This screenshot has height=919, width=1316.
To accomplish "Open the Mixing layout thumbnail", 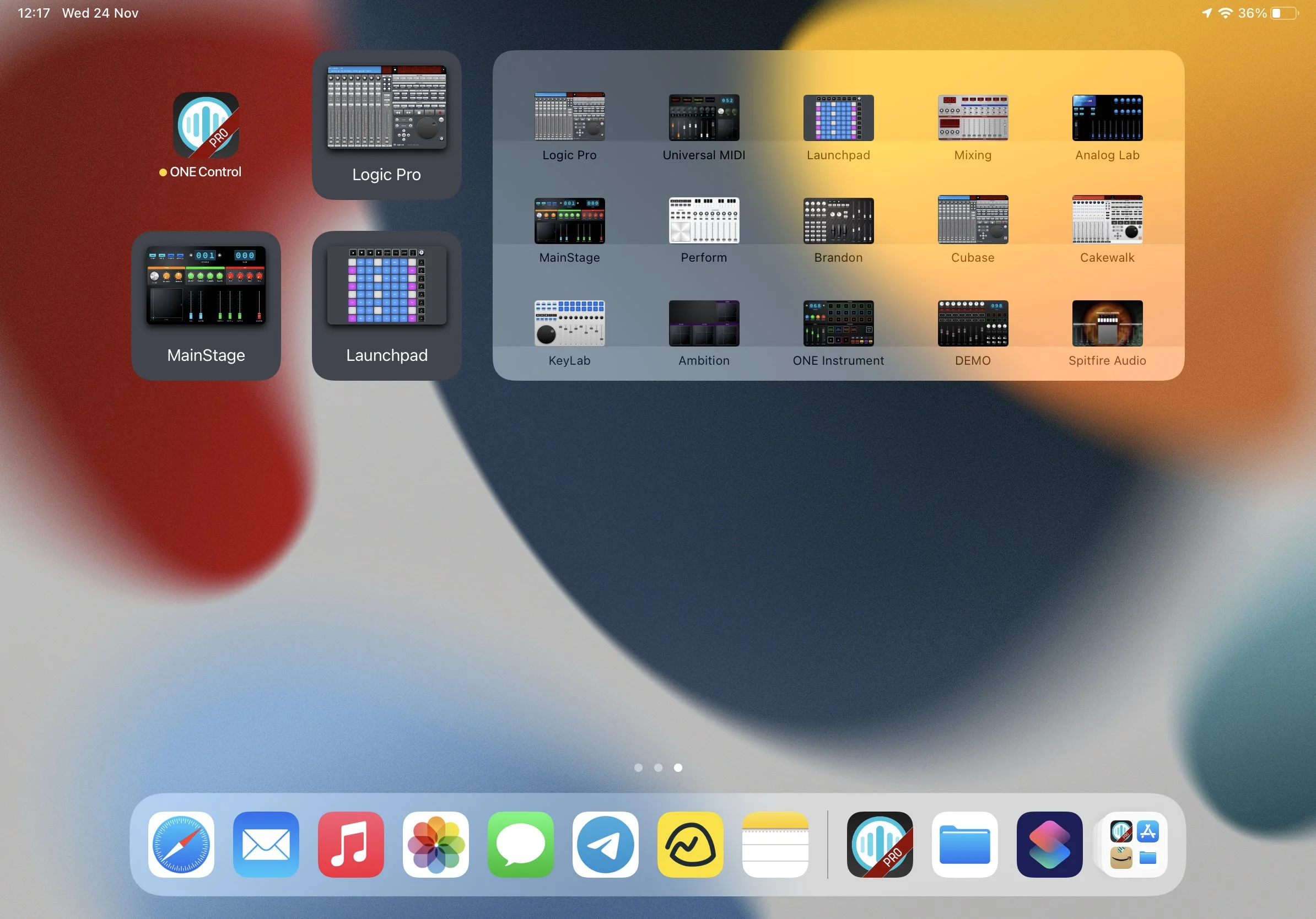I will (x=973, y=118).
